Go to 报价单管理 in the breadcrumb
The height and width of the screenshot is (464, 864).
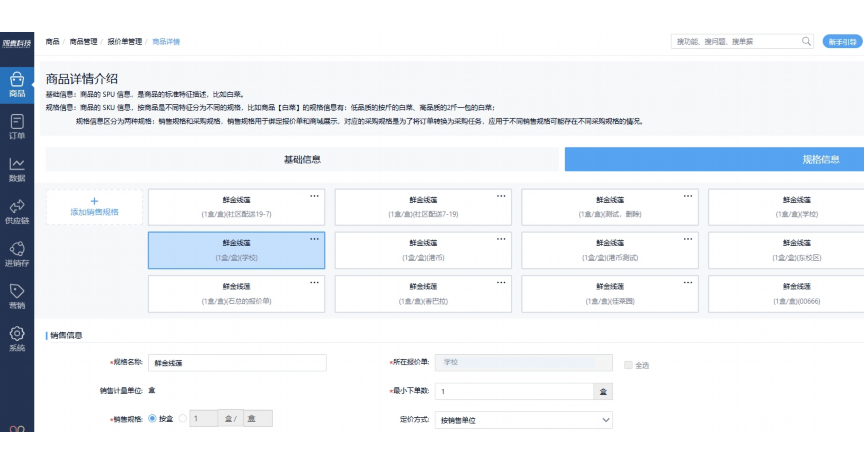[125, 41]
